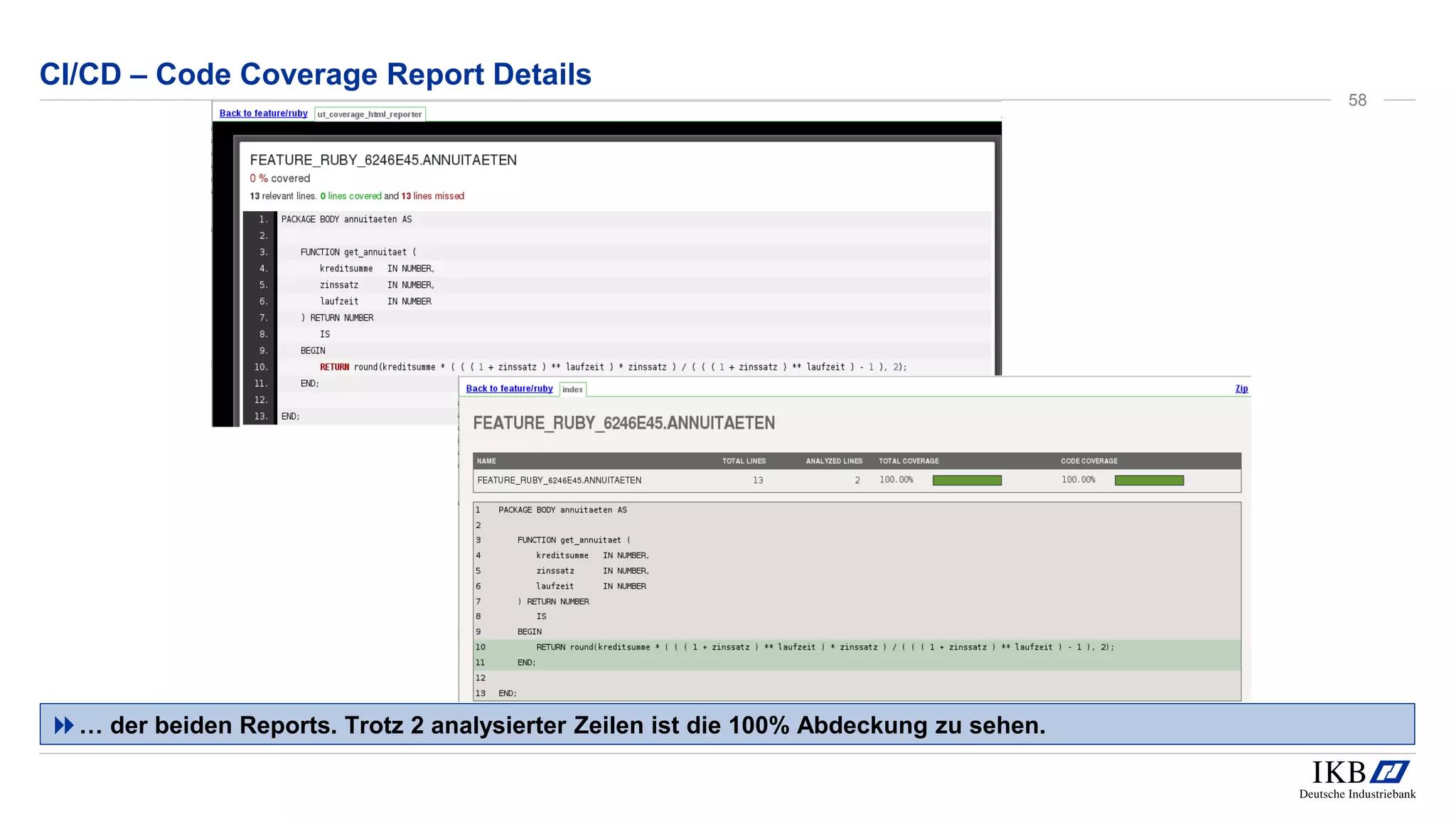Click the '0 % covered' text

280,178
